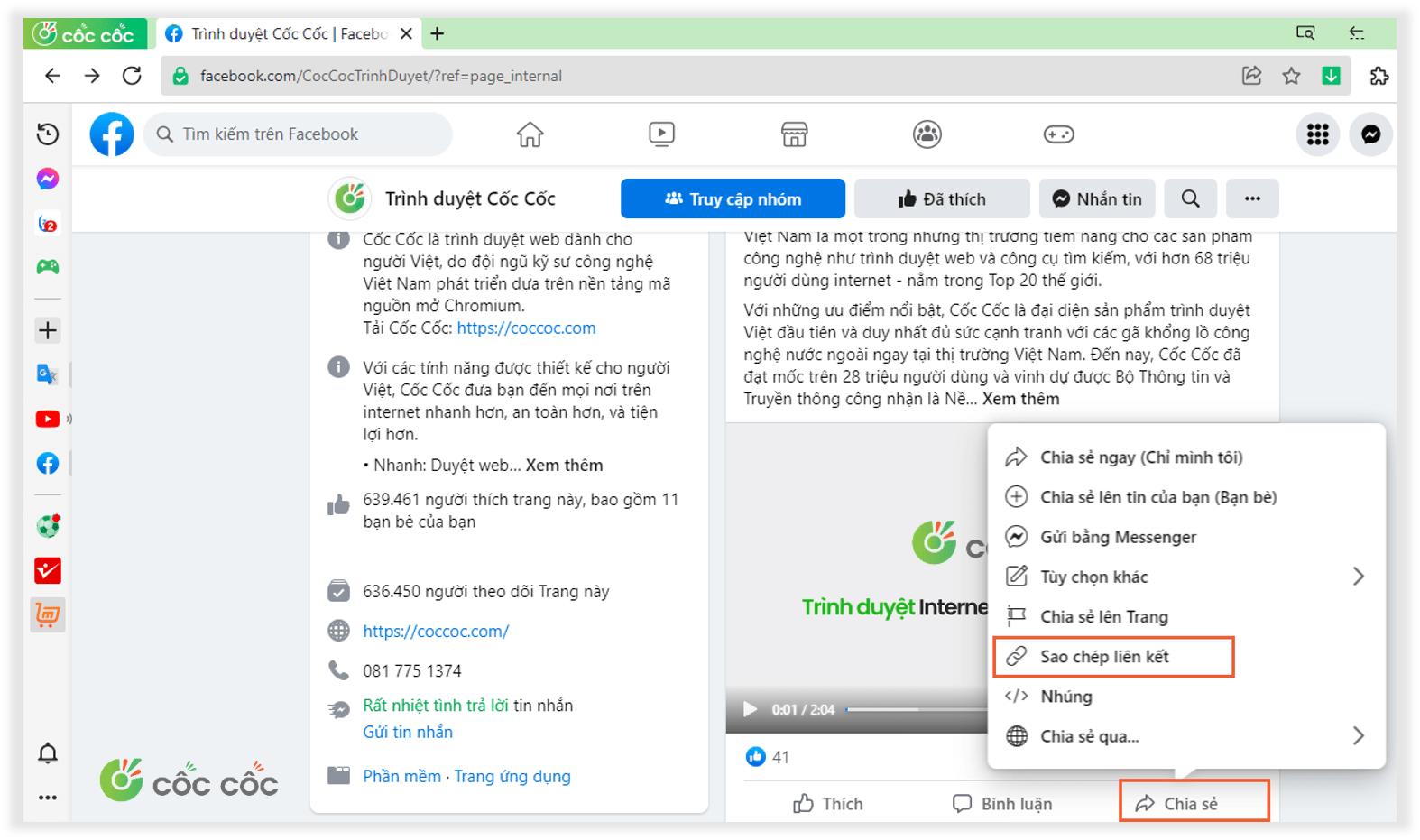This screenshot has height=840, width=1420.
Task: Reload the current page
Action: pyautogui.click(x=132, y=76)
